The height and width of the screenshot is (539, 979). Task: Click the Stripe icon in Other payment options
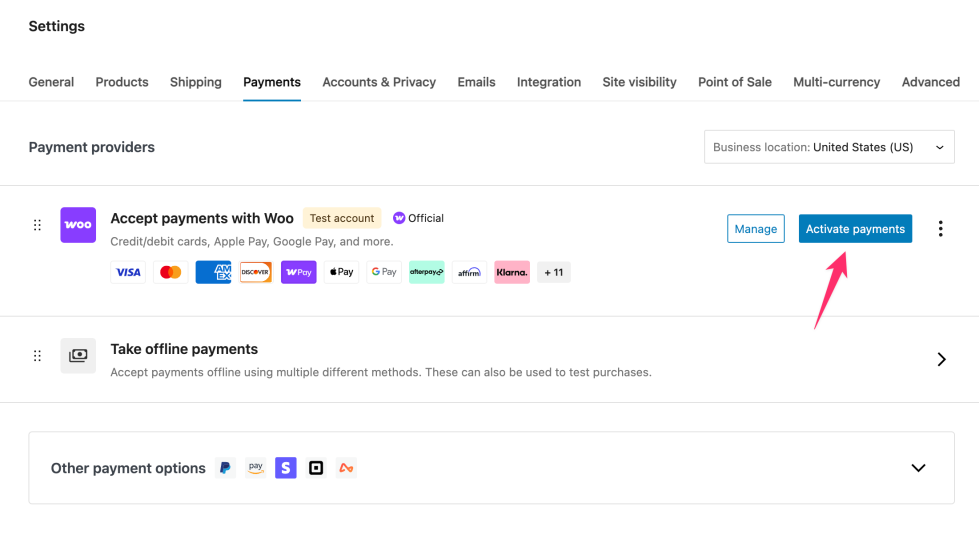pos(286,468)
